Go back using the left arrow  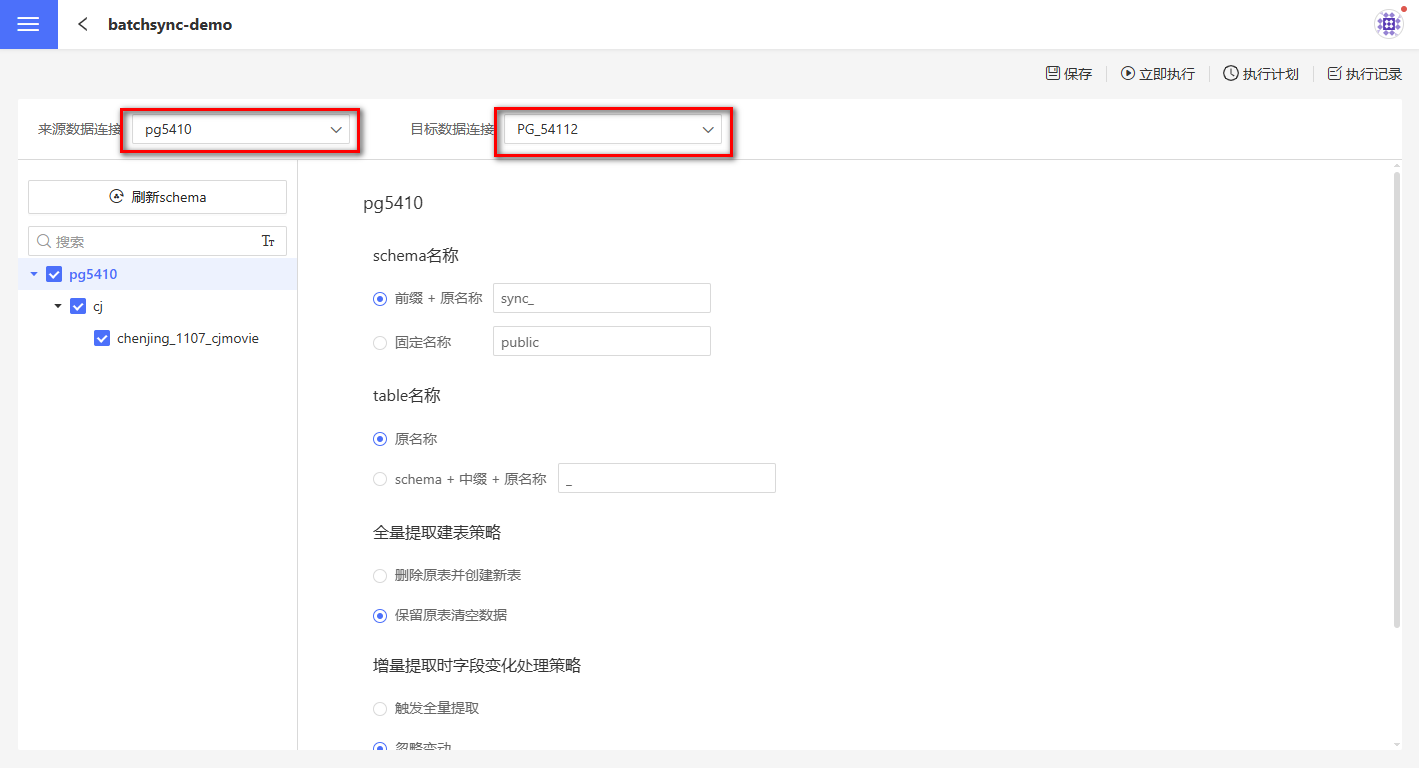point(83,24)
